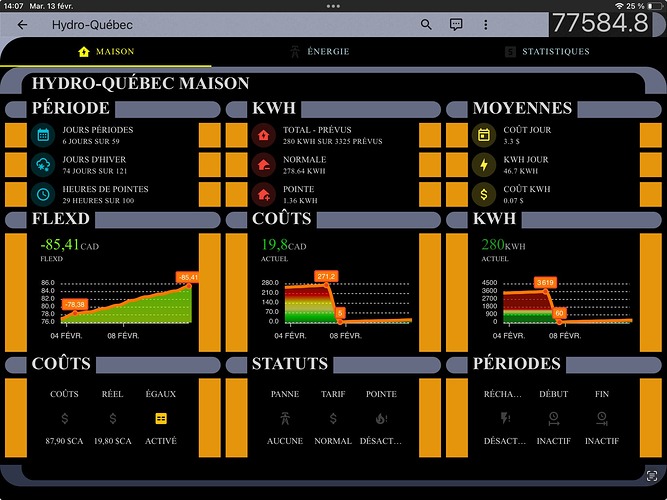Click the Coût KWH 0.07 $ value
Image resolution: width=667 pixels, height=500 pixels.
tap(513, 201)
